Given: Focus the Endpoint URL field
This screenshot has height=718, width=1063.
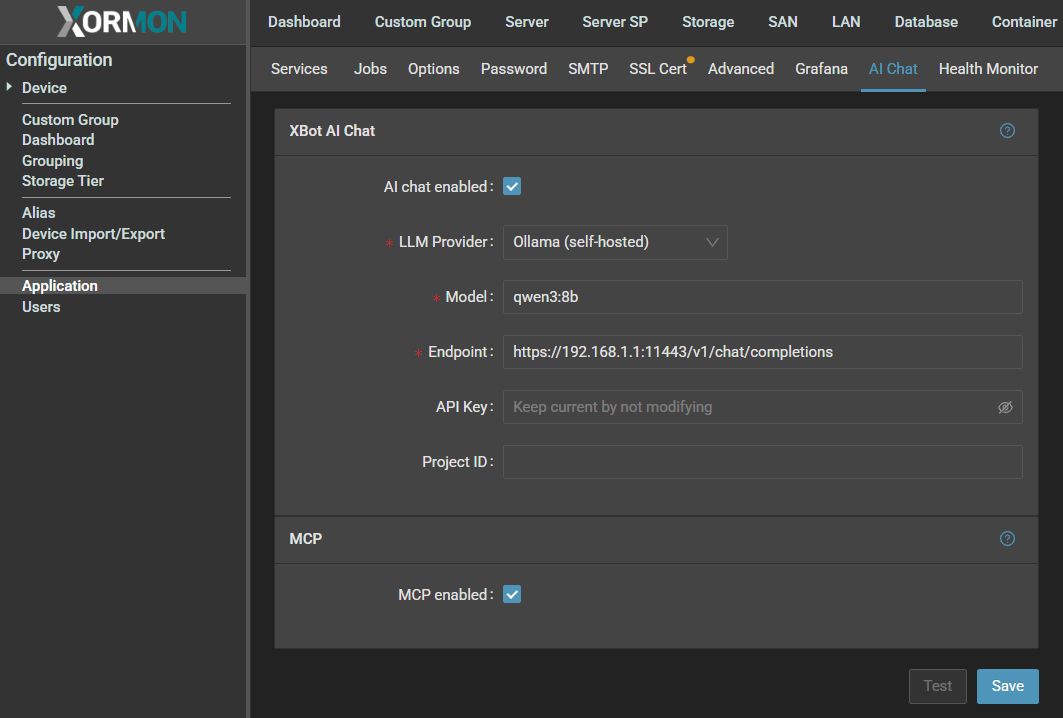Looking at the screenshot, I should pyautogui.click(x=761, y=352).
